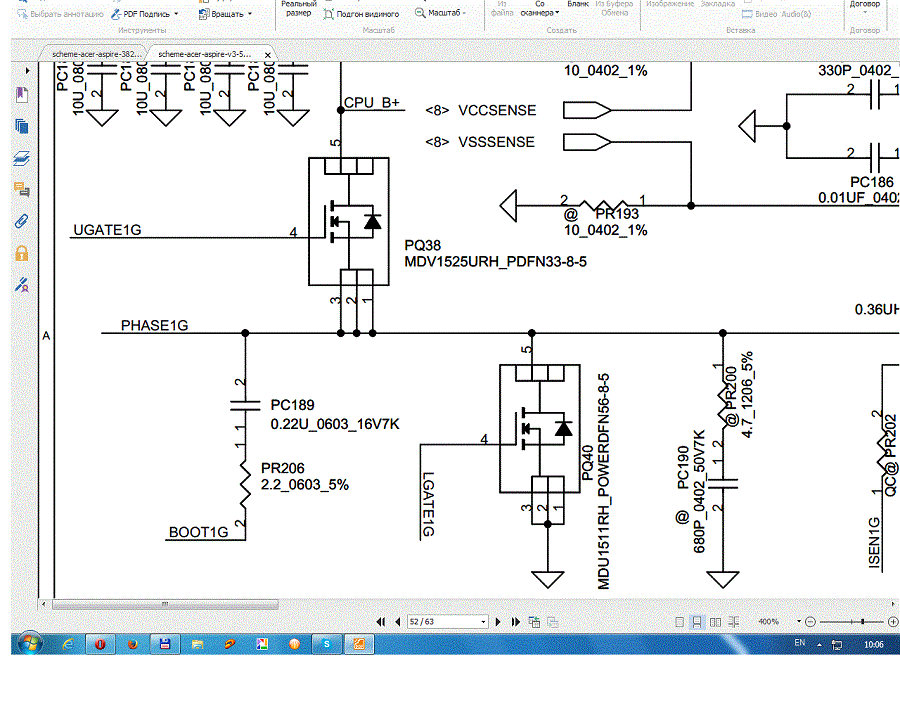This screenshot has height=720, width=900.
Task: Switch to scheme-acer-aspire-382 tab
Action: 95,53
